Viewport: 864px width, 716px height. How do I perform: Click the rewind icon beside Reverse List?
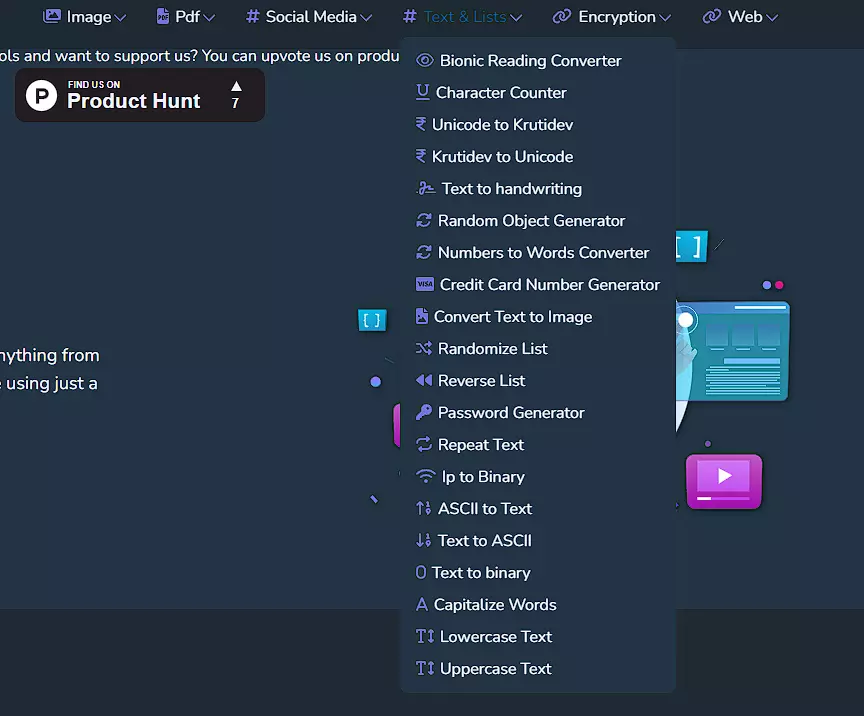point(424,381)
